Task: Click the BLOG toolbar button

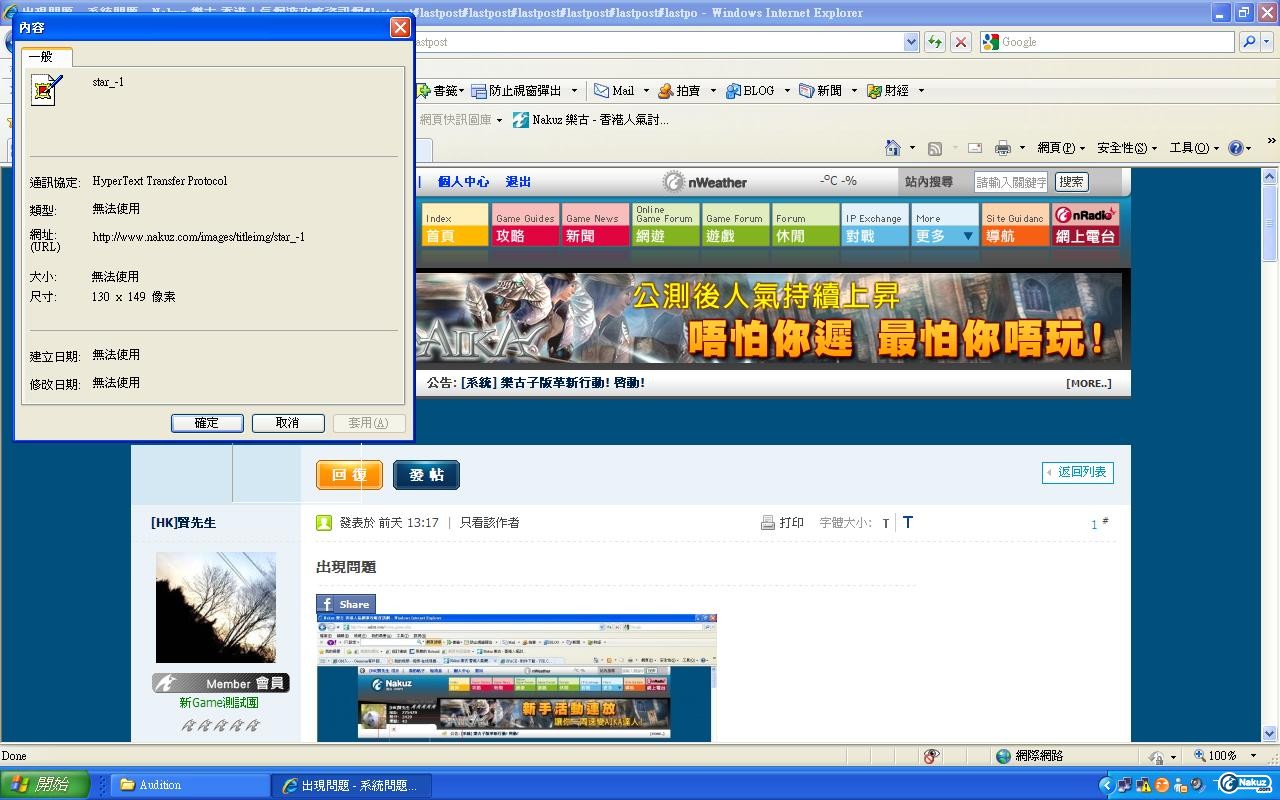Action: pos(751,91)
